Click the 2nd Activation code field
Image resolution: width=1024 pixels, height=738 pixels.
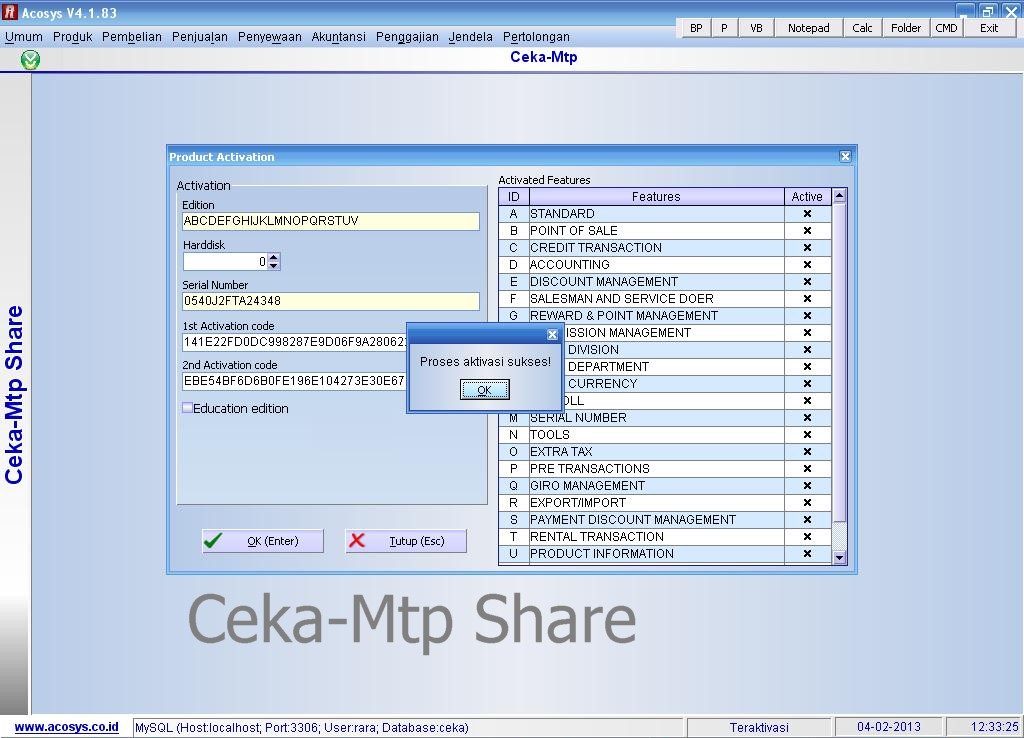[295, 381]
